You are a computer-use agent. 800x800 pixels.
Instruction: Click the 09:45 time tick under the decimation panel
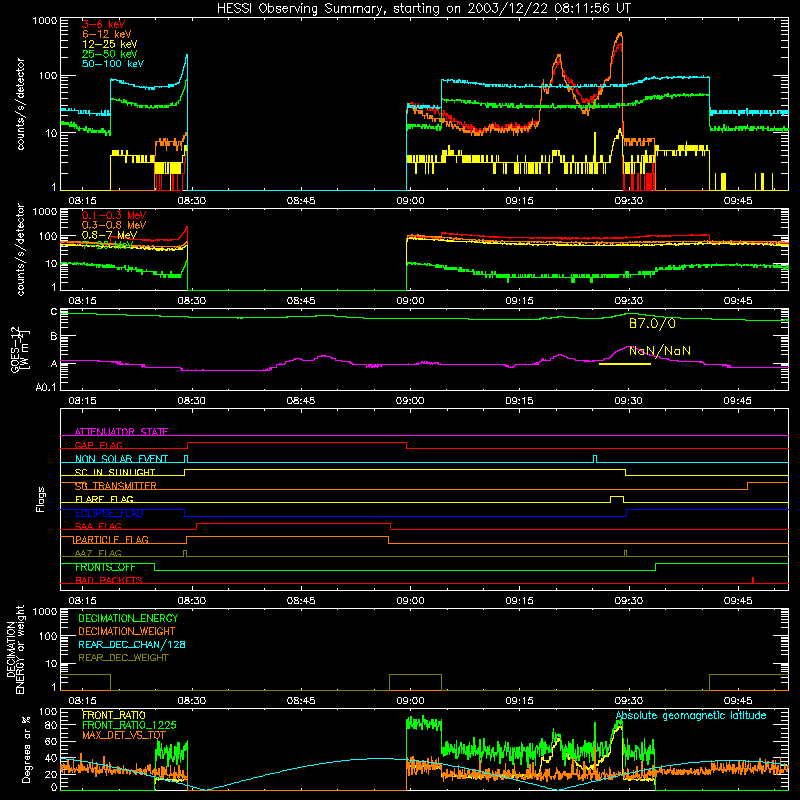click(738, 701)
